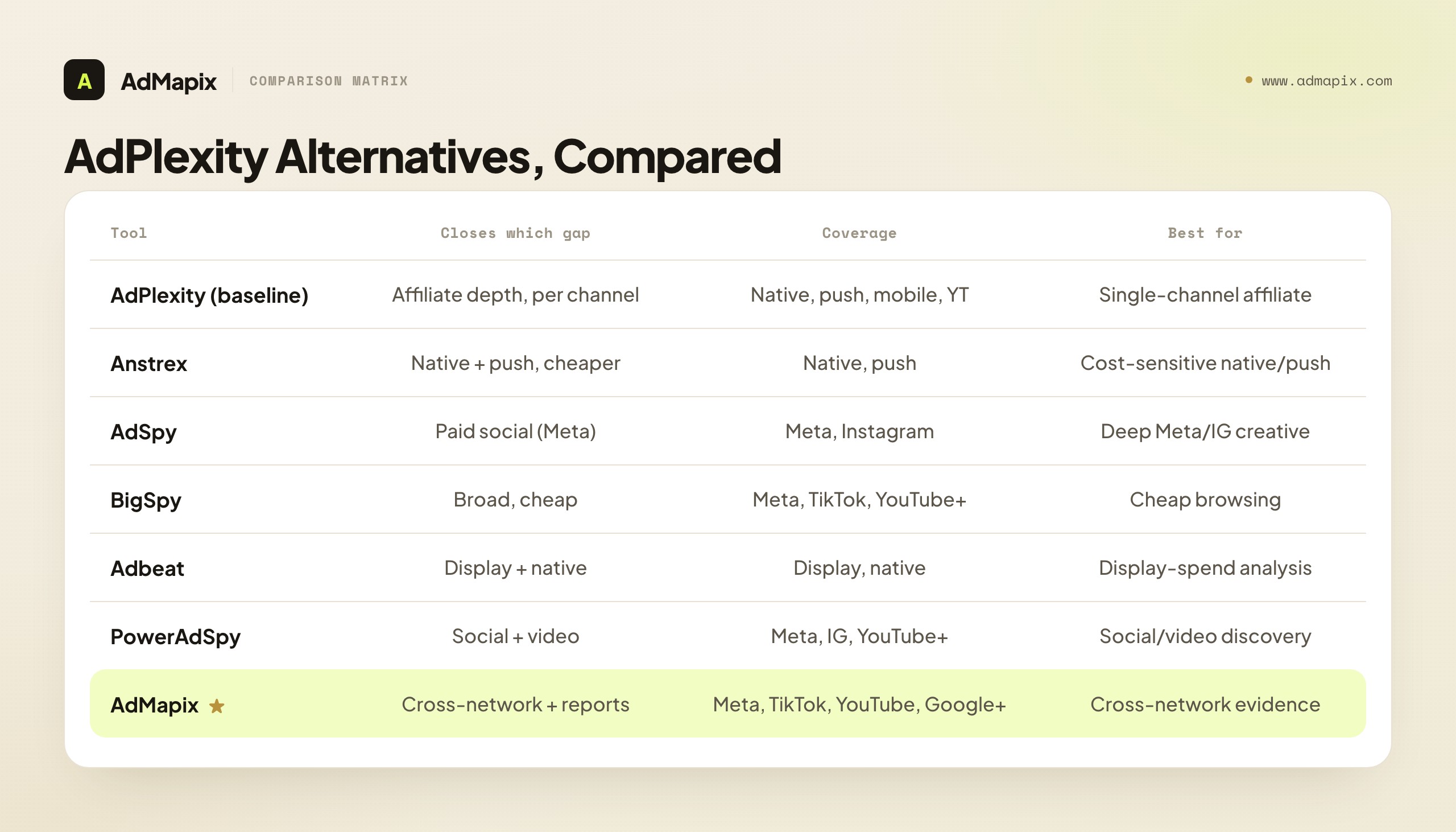1456x832 pixels.
Task: Click the Native, push, mobile, YT cell
Action: click(x=859, y=295)
